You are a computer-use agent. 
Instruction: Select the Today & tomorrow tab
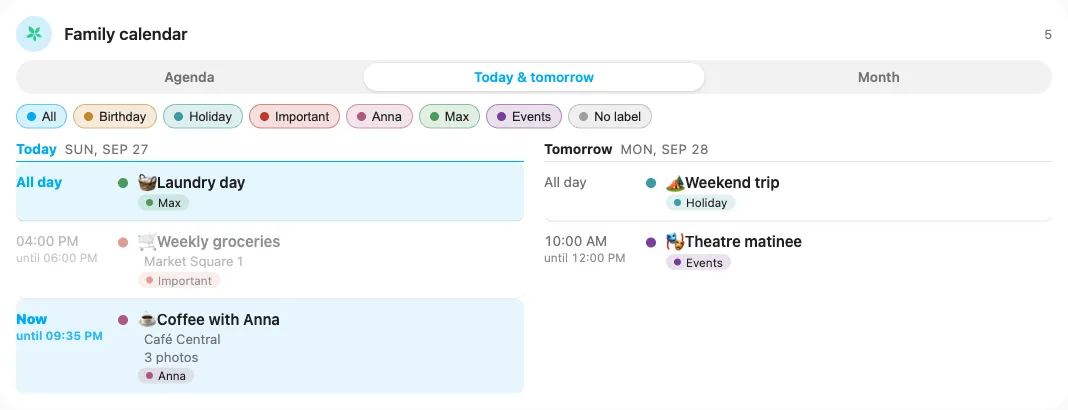pyautogui.click(x=534, y=77)
